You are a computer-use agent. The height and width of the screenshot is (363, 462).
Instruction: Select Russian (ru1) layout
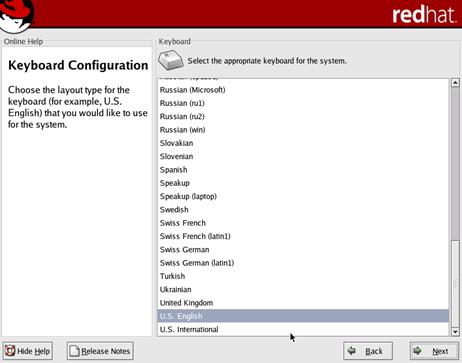[303, 103]
